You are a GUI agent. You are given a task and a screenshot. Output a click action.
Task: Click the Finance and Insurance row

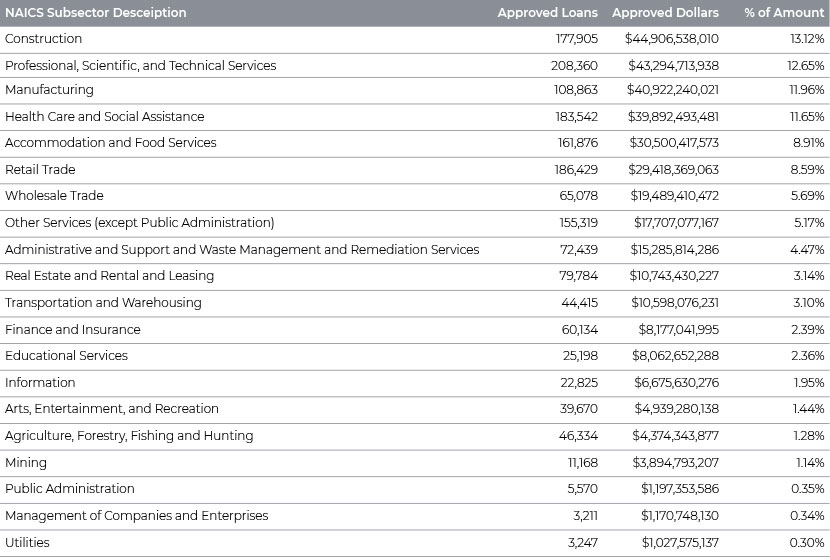tap(415, 330)
